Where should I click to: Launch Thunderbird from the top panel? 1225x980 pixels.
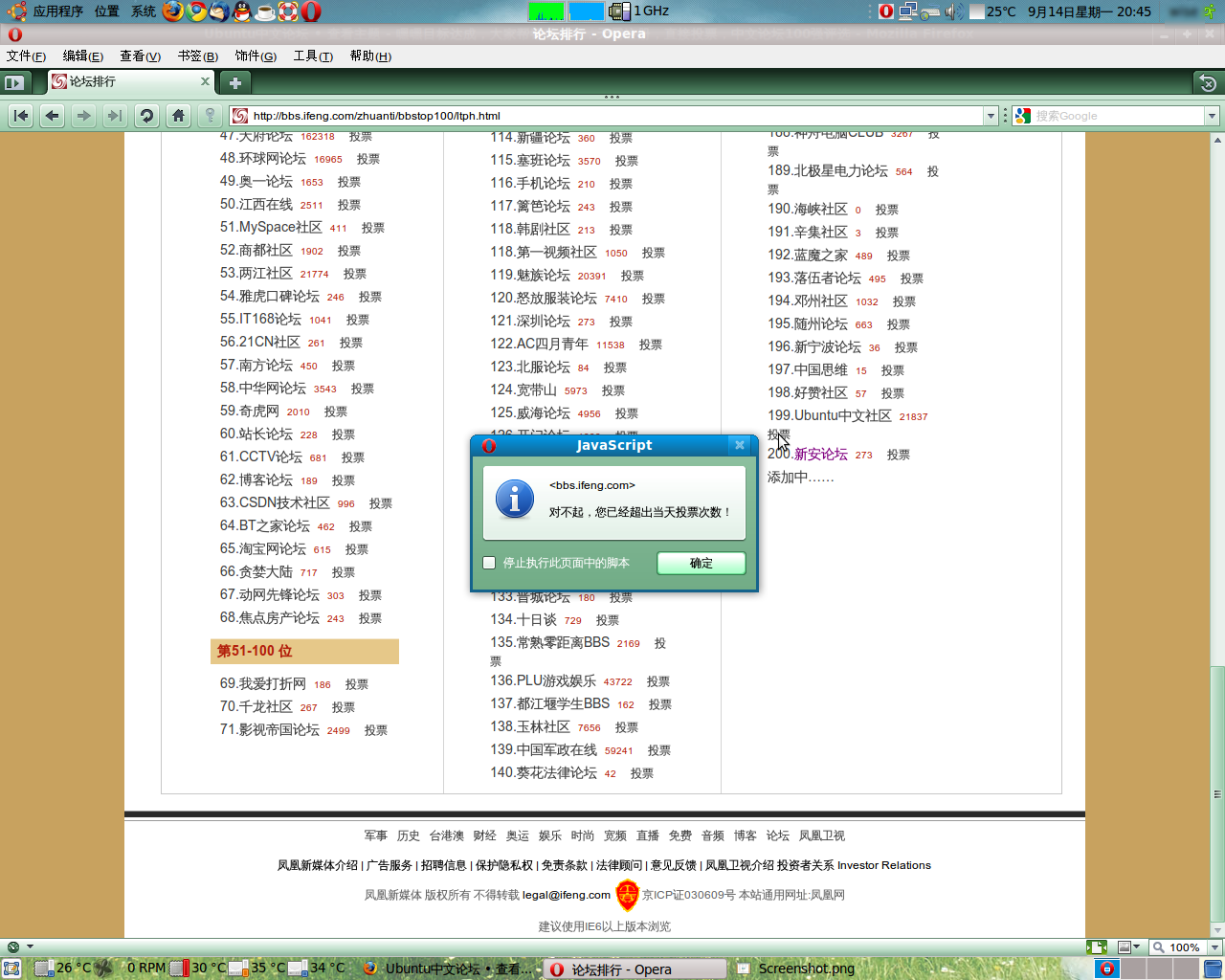point(219,11)
